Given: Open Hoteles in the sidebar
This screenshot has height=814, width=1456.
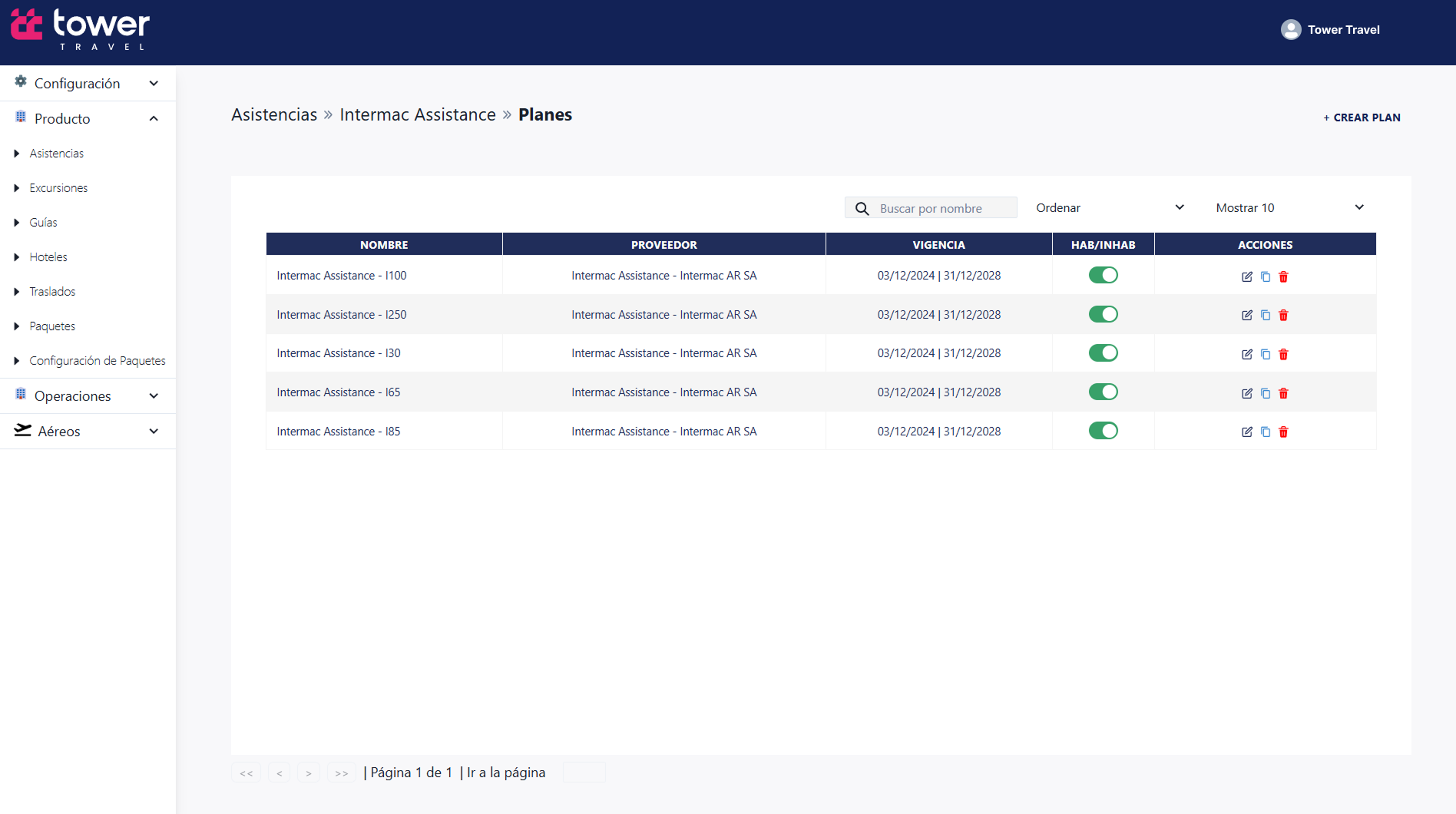Looking at the screenshot, I should click(48, 257).
